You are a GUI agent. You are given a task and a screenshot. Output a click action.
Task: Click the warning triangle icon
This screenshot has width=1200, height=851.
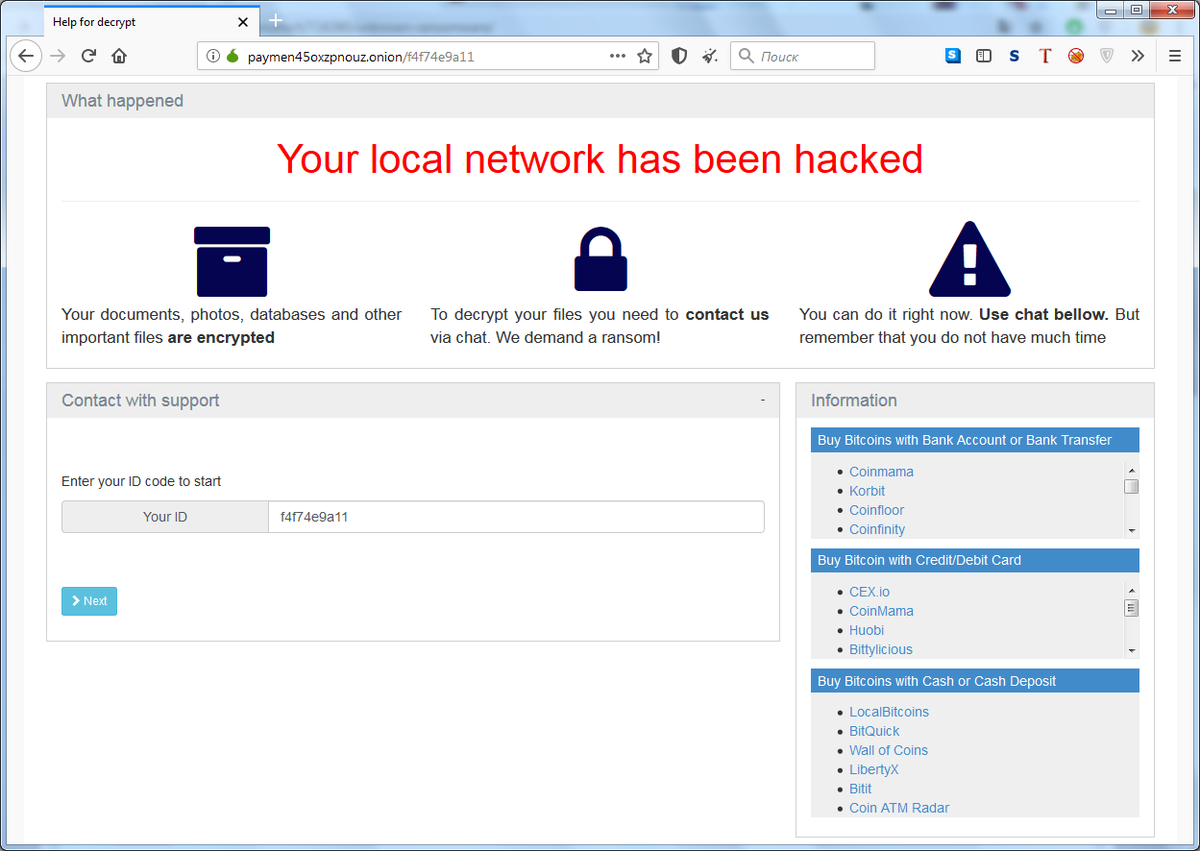click(x=970, y=259)
